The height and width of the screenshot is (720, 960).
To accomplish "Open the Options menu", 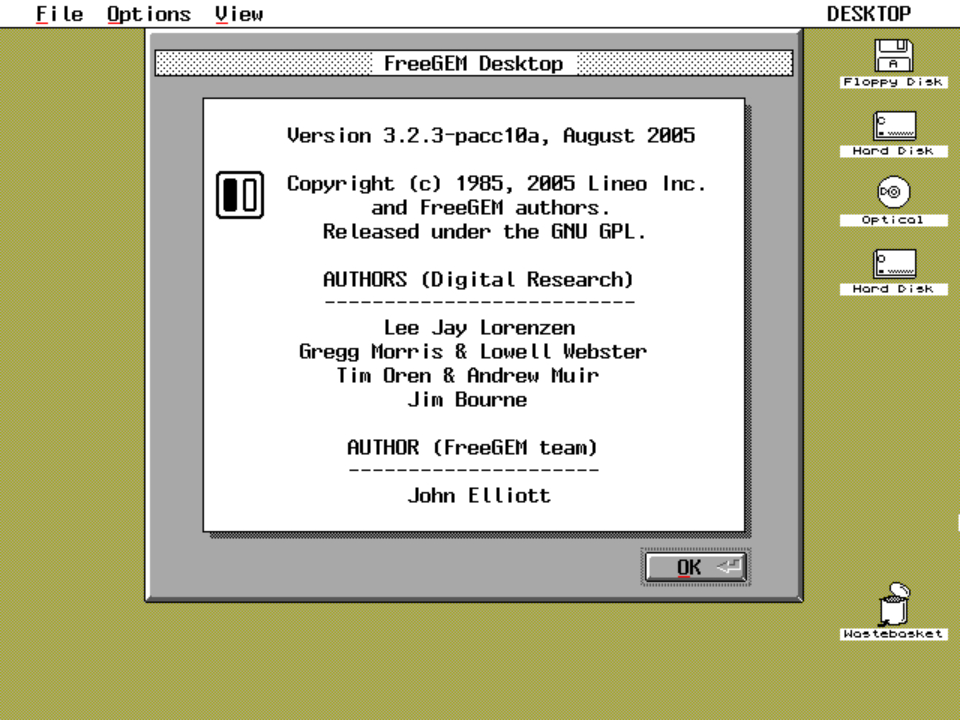I will click(x=149, y=14).
